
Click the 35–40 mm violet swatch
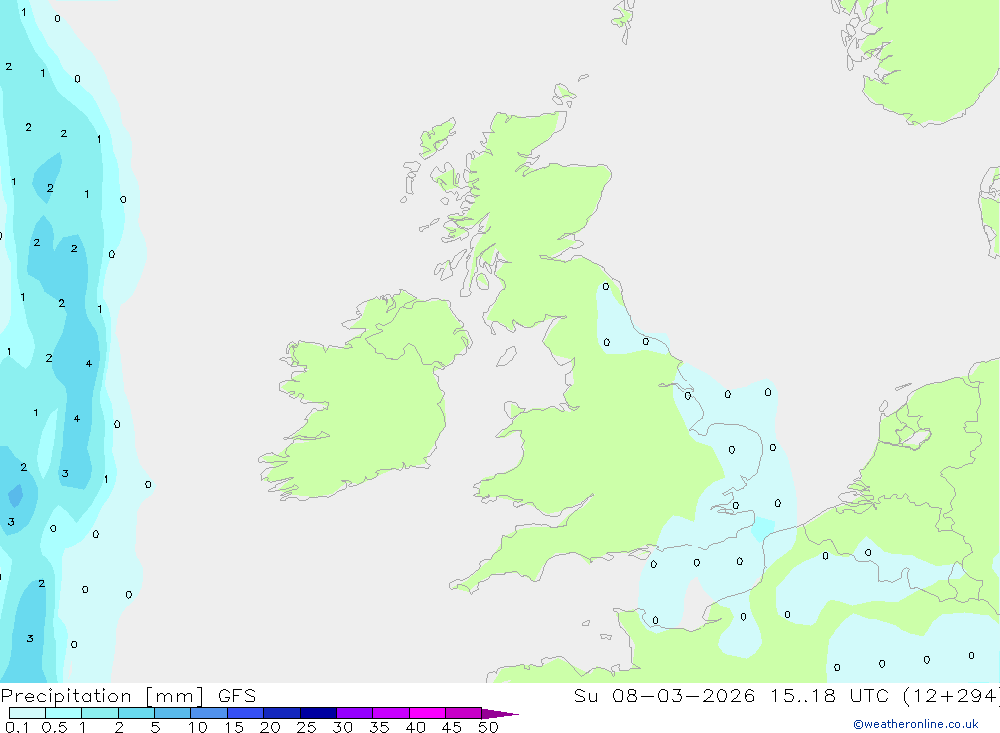point(391,713)
